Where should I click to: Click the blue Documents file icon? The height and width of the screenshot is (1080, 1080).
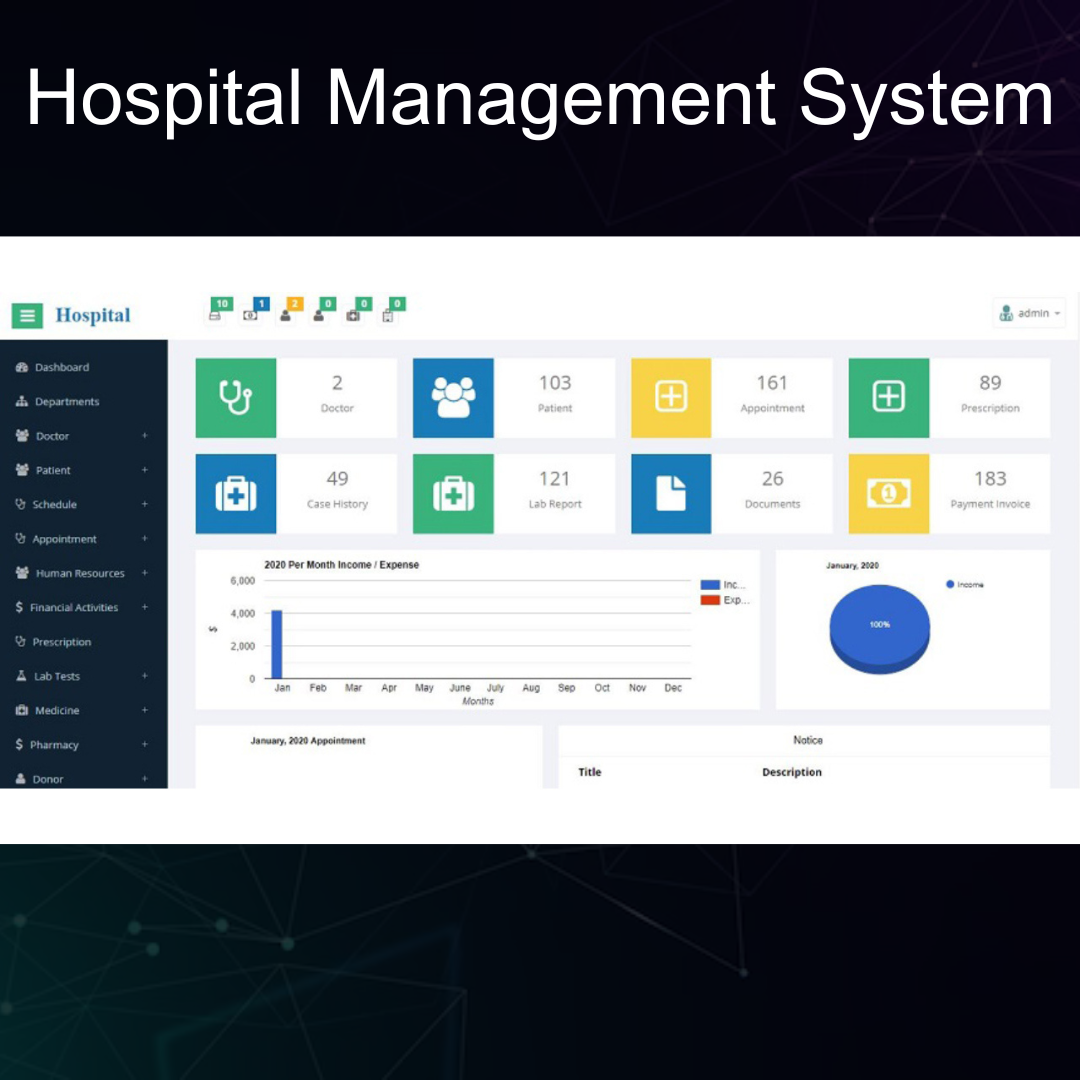671,494
